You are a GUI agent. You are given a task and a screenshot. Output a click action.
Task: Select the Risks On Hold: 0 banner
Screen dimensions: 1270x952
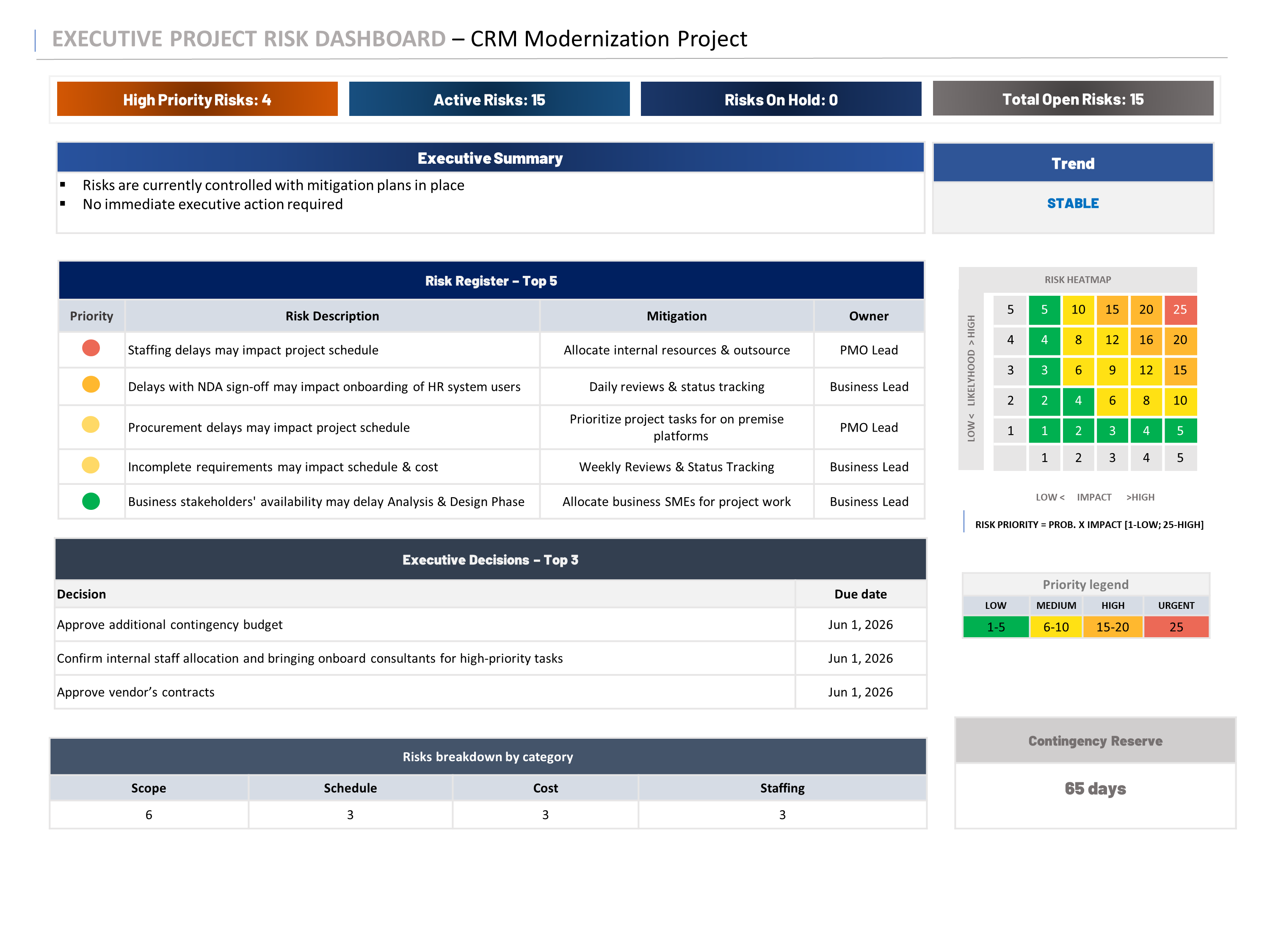tap(781, 99)
